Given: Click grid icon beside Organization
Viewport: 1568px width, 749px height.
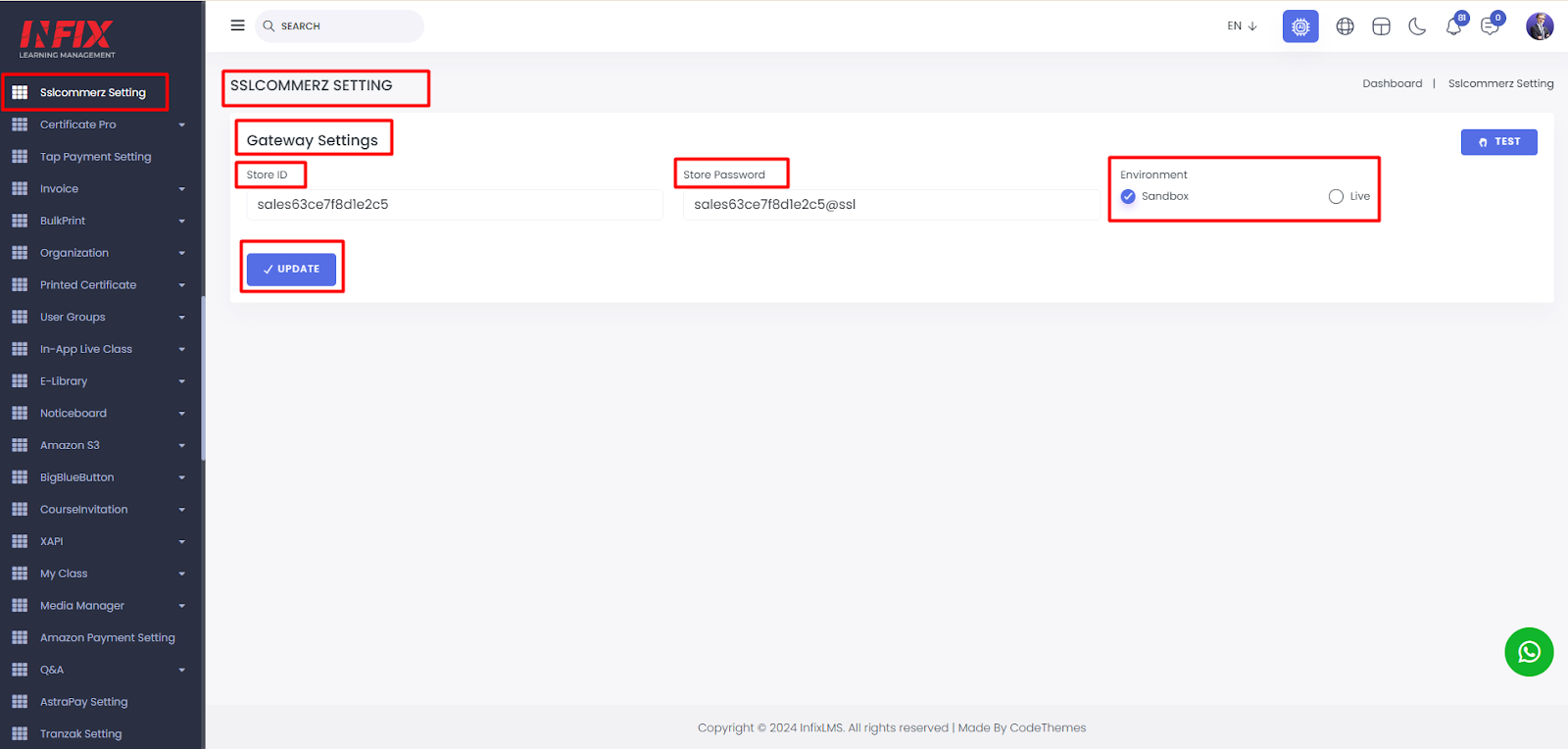Looking at the screenshot, I should pyautogui.click(x=20, y=253).
